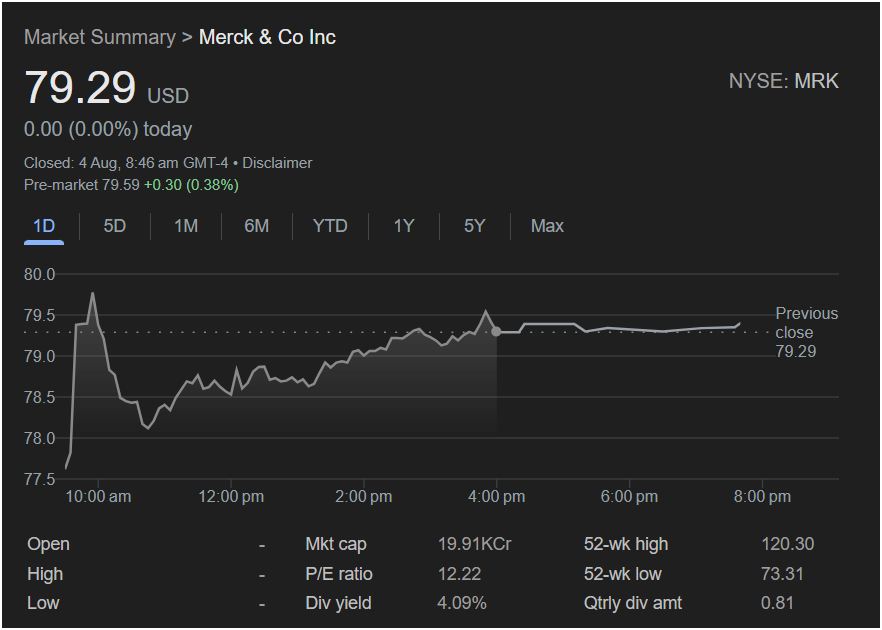
Task: Select the 1D time range tab
Action: click(44, 226)
